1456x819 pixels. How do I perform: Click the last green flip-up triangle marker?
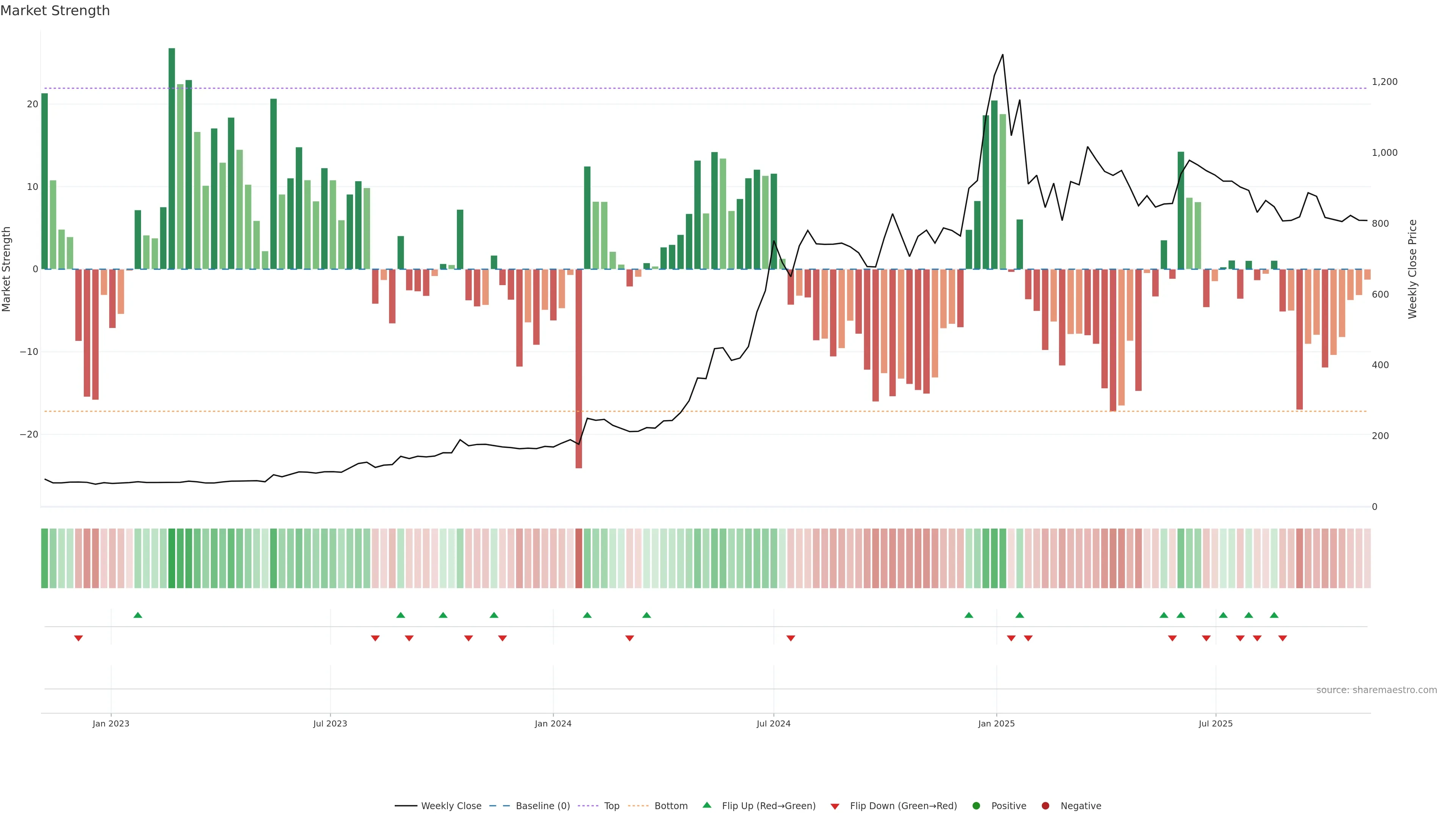click(1274, 615)
